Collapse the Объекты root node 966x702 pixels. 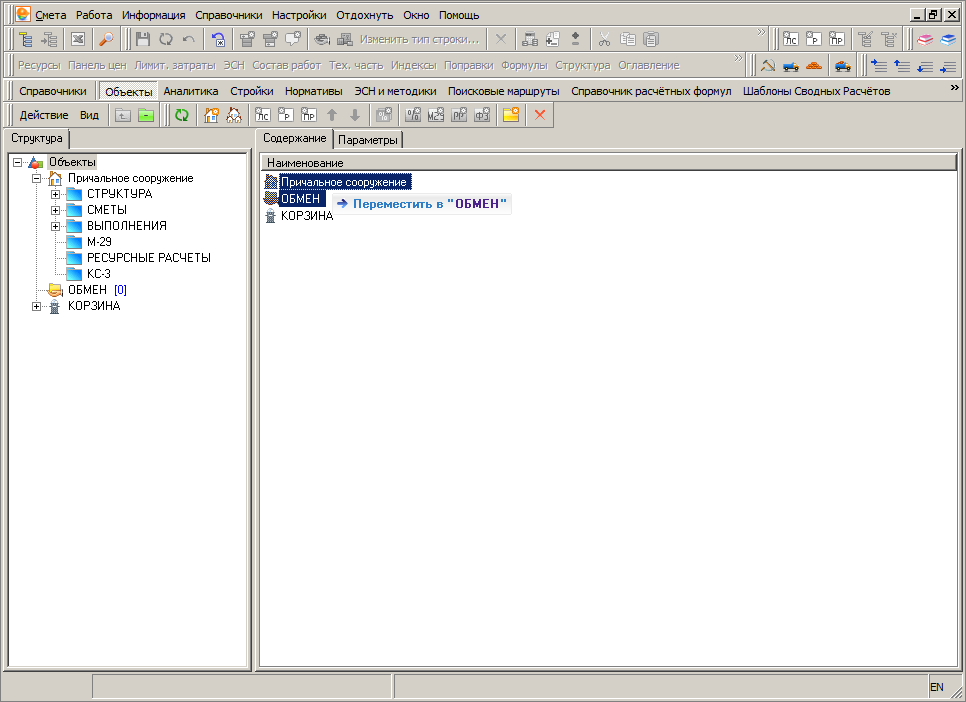(x=17, y=163)
